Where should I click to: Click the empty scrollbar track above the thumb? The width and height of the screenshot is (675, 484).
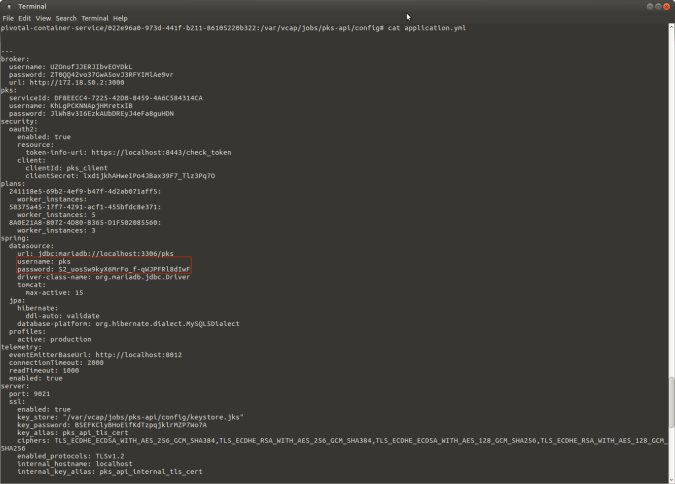(x=671, y=200)
